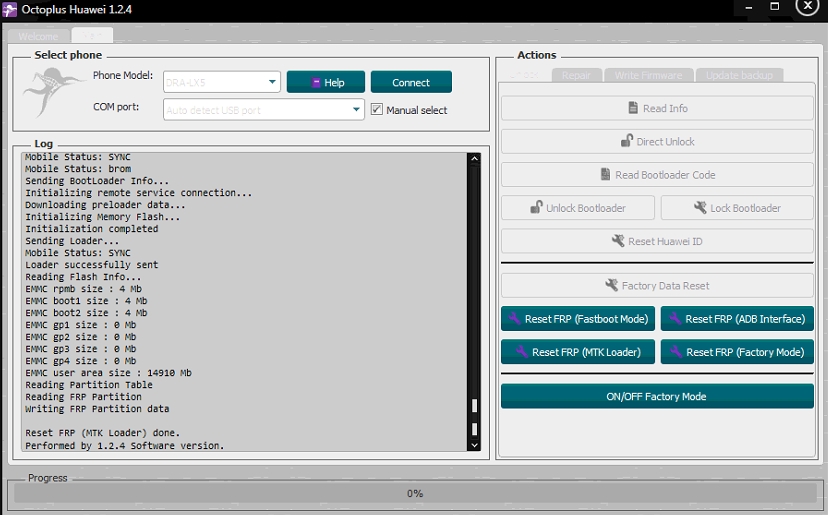Click log line 'Reading Flash Info...'

[83, 277]
